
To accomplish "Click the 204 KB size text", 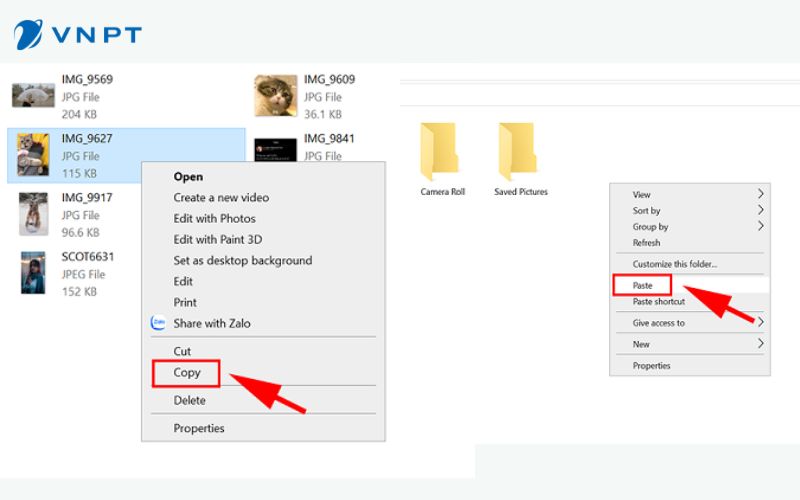I will pyautogui.click(x=79, y=114).
